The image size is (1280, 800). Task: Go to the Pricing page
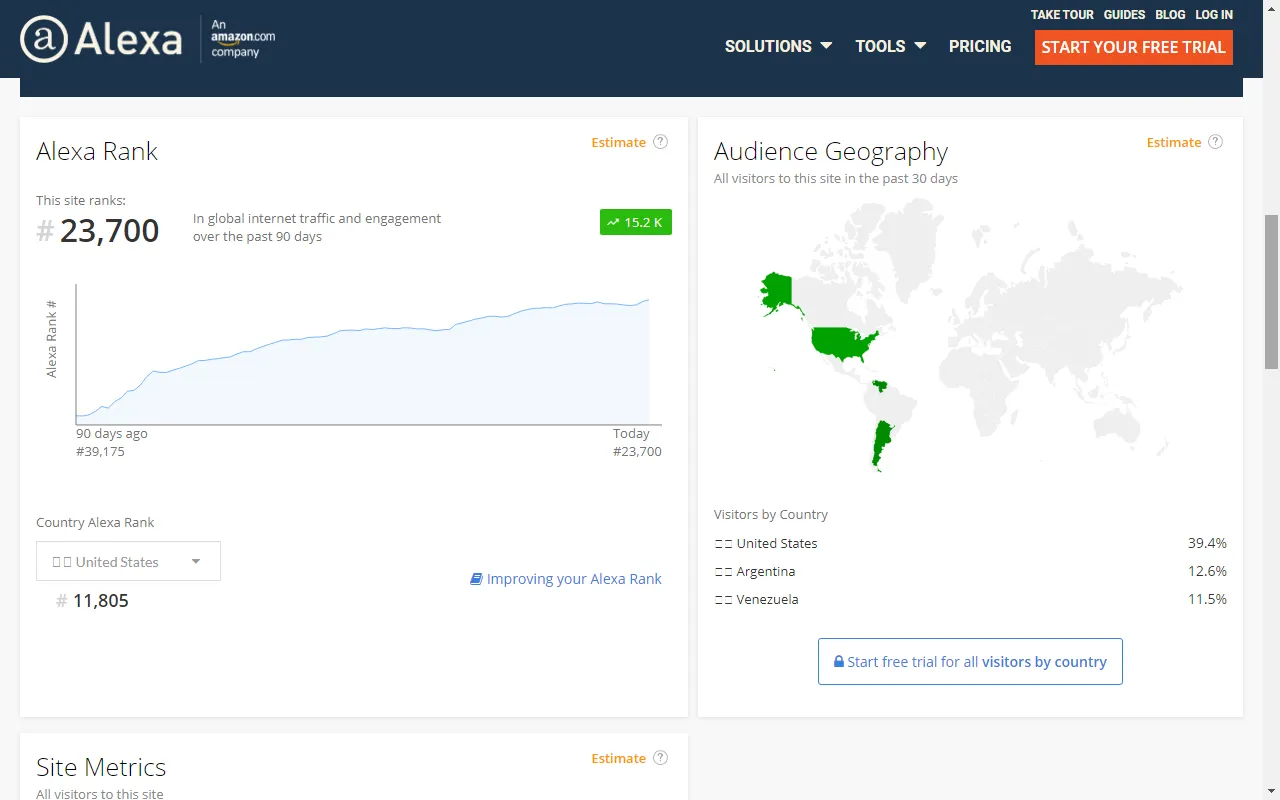pos(980,46)
